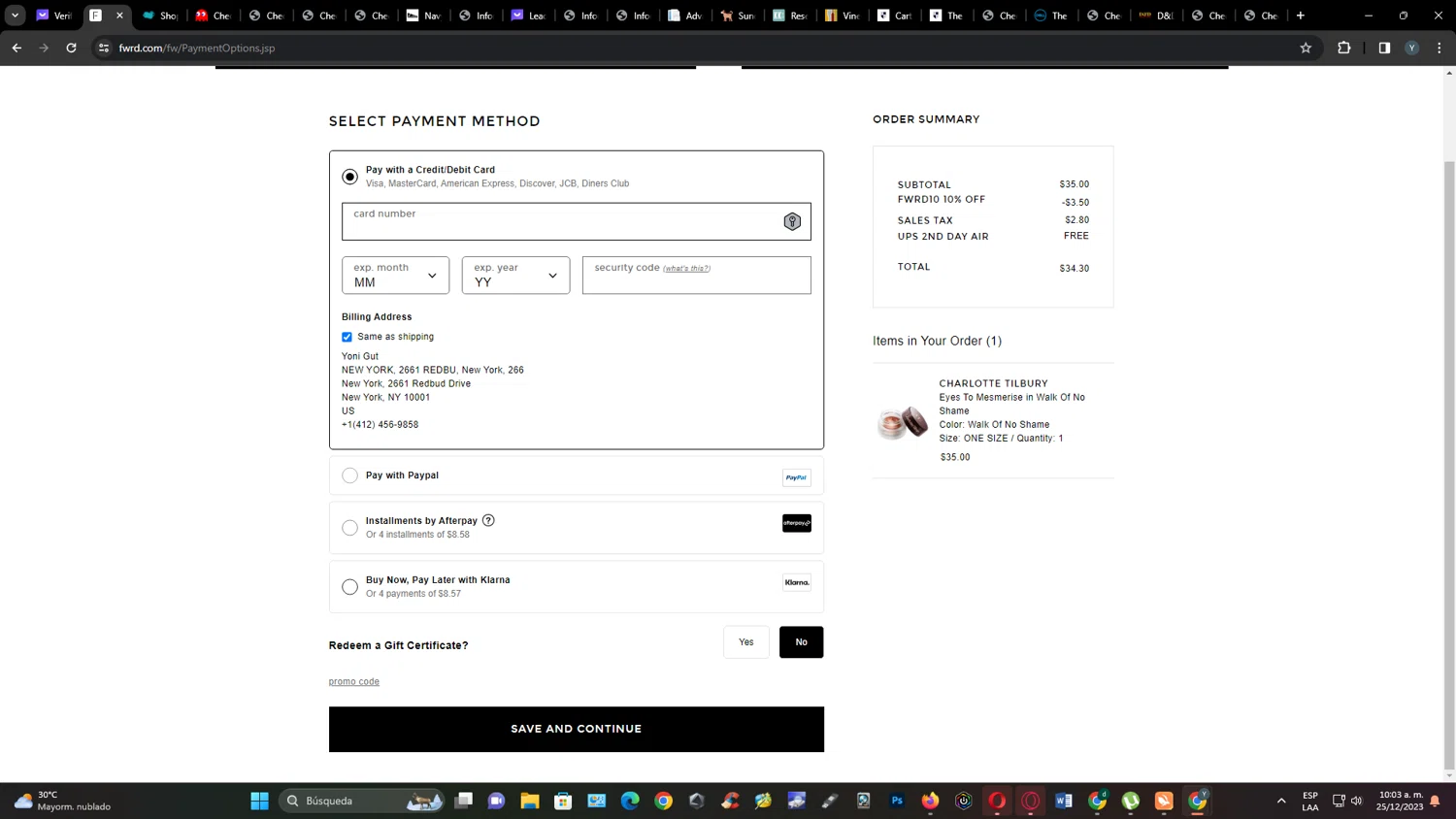Select Installments by Afterpay option
Image resolution: width=1456 pixels, height=819 pixels.
pos(349,528)
